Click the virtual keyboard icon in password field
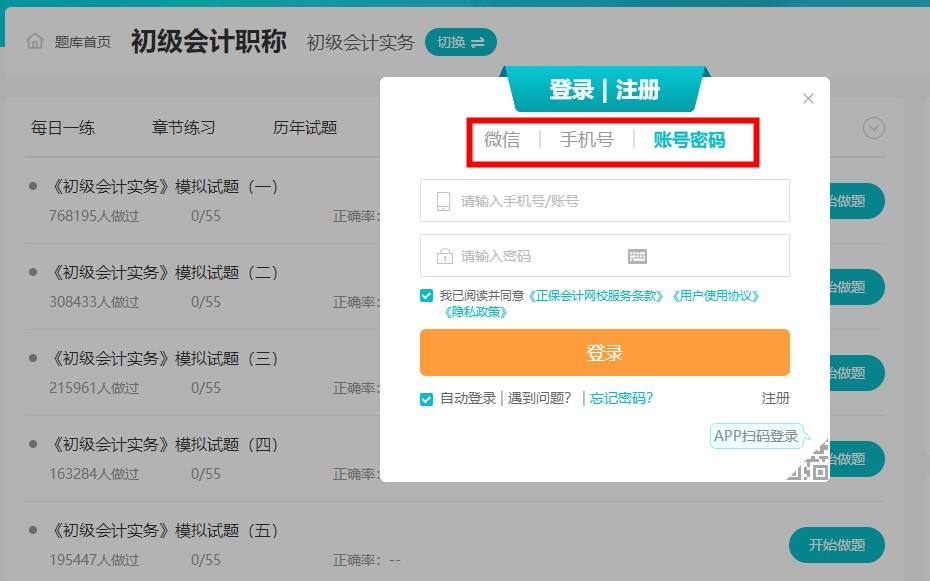 [637, 256]
